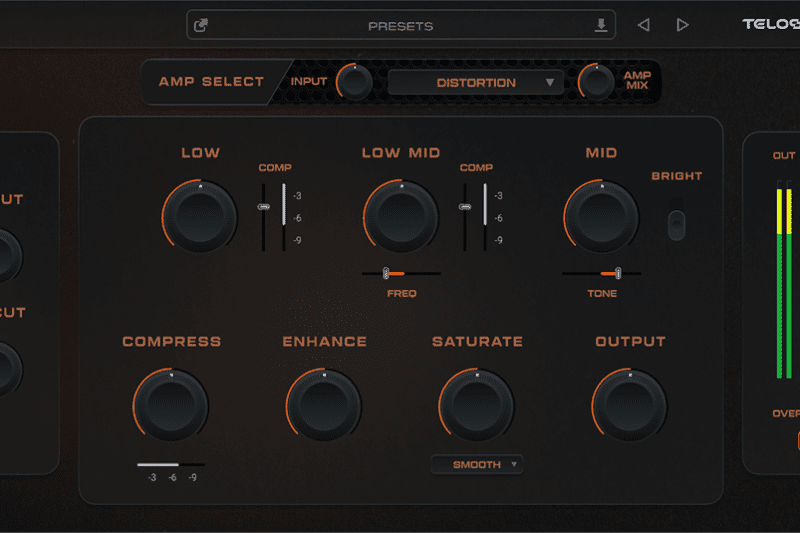Go to next preset arrow
Image resolution: width=800 pixels, height=533 pixels.
[x=682, y=25]
